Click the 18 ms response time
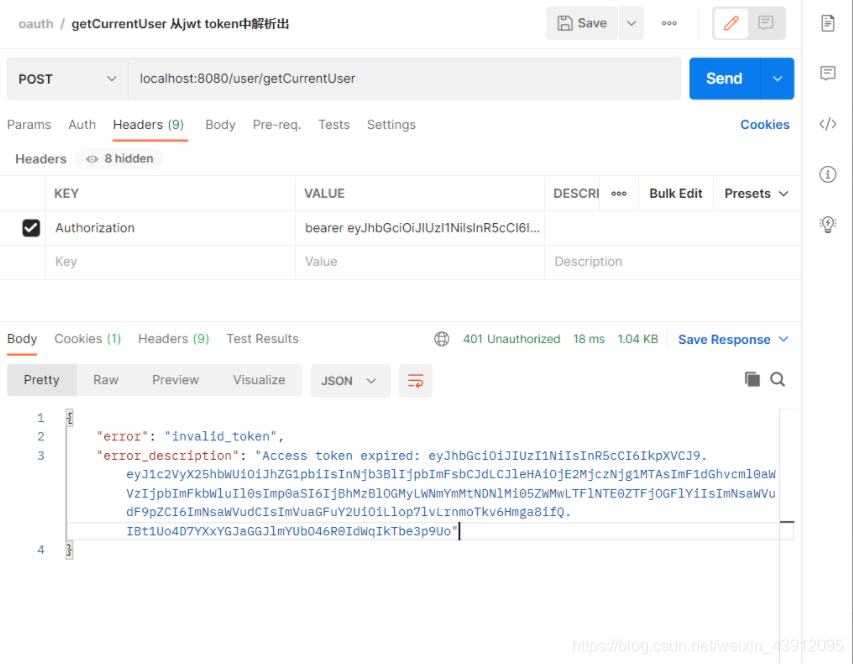This screenshot has height=664, width=853. coord(589,339)
